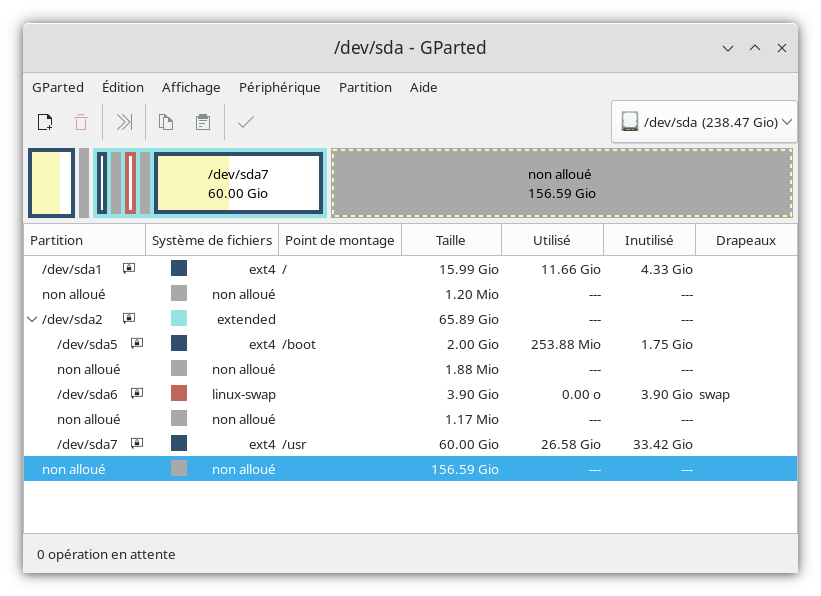Select the /dev/sda1 block in disk map
This screenshot has width=821, height=596.
tap(51, 183)
